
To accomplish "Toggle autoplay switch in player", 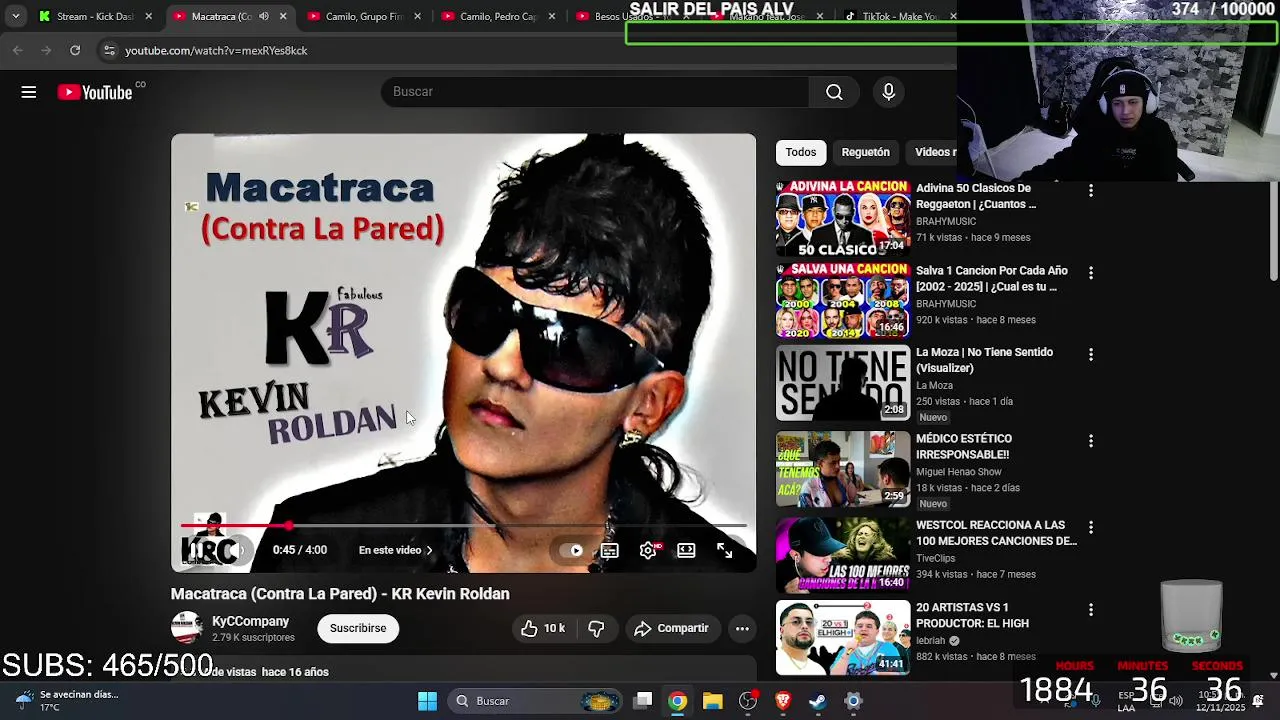I will [x=571, y=550].
